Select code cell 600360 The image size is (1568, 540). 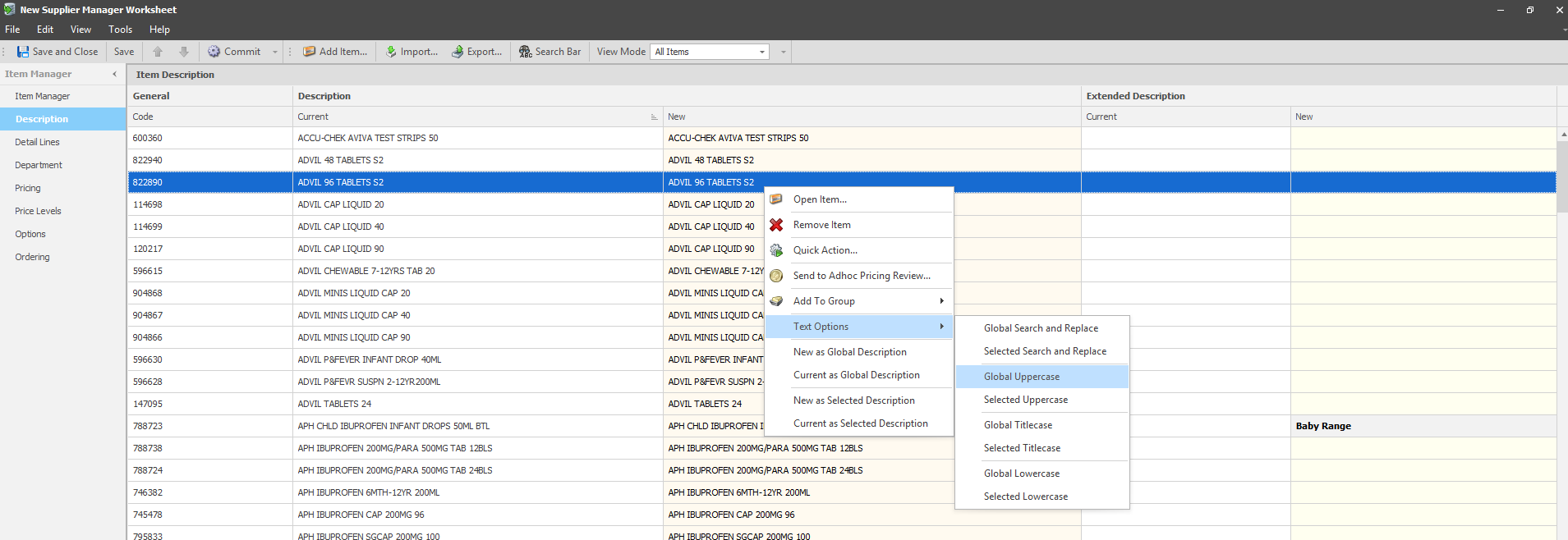pos(210,138)
